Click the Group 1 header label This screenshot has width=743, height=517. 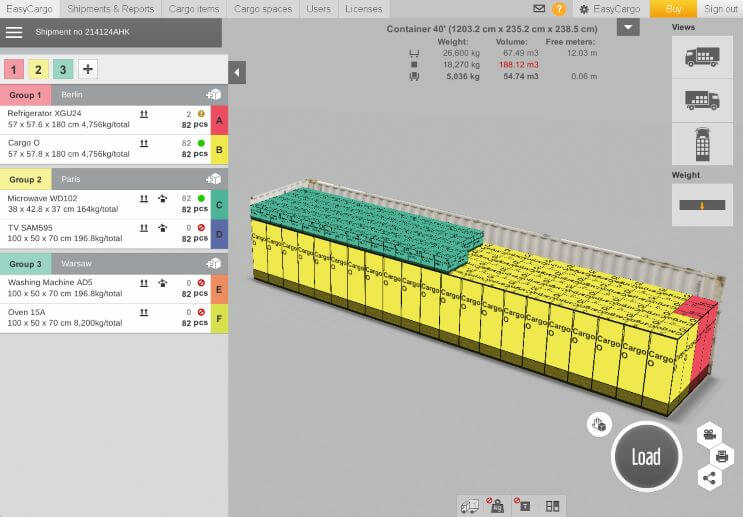25,95
